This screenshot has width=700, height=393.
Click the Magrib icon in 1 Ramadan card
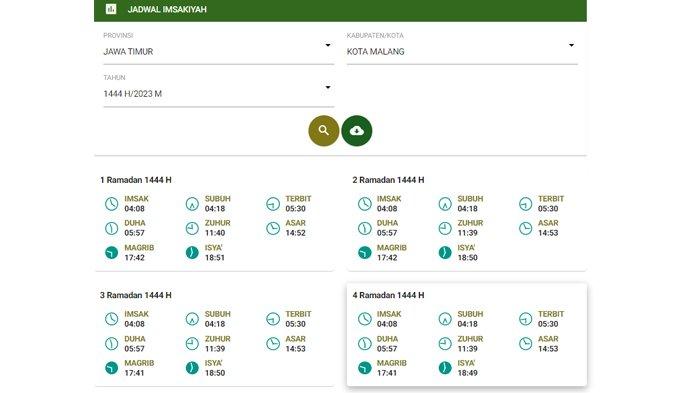pos(112,253)
